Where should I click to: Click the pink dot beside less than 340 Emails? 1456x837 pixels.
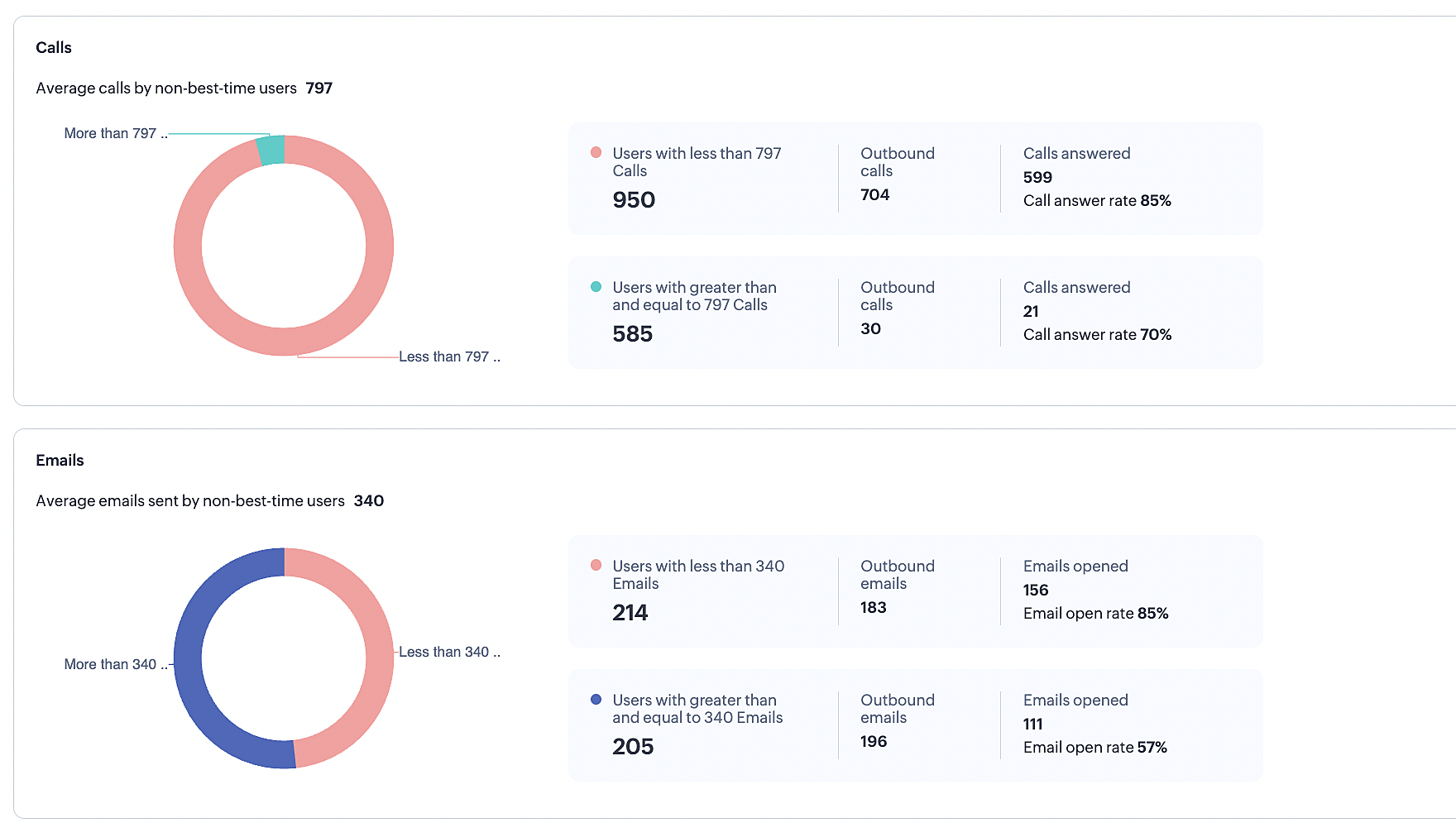(596, 566)
